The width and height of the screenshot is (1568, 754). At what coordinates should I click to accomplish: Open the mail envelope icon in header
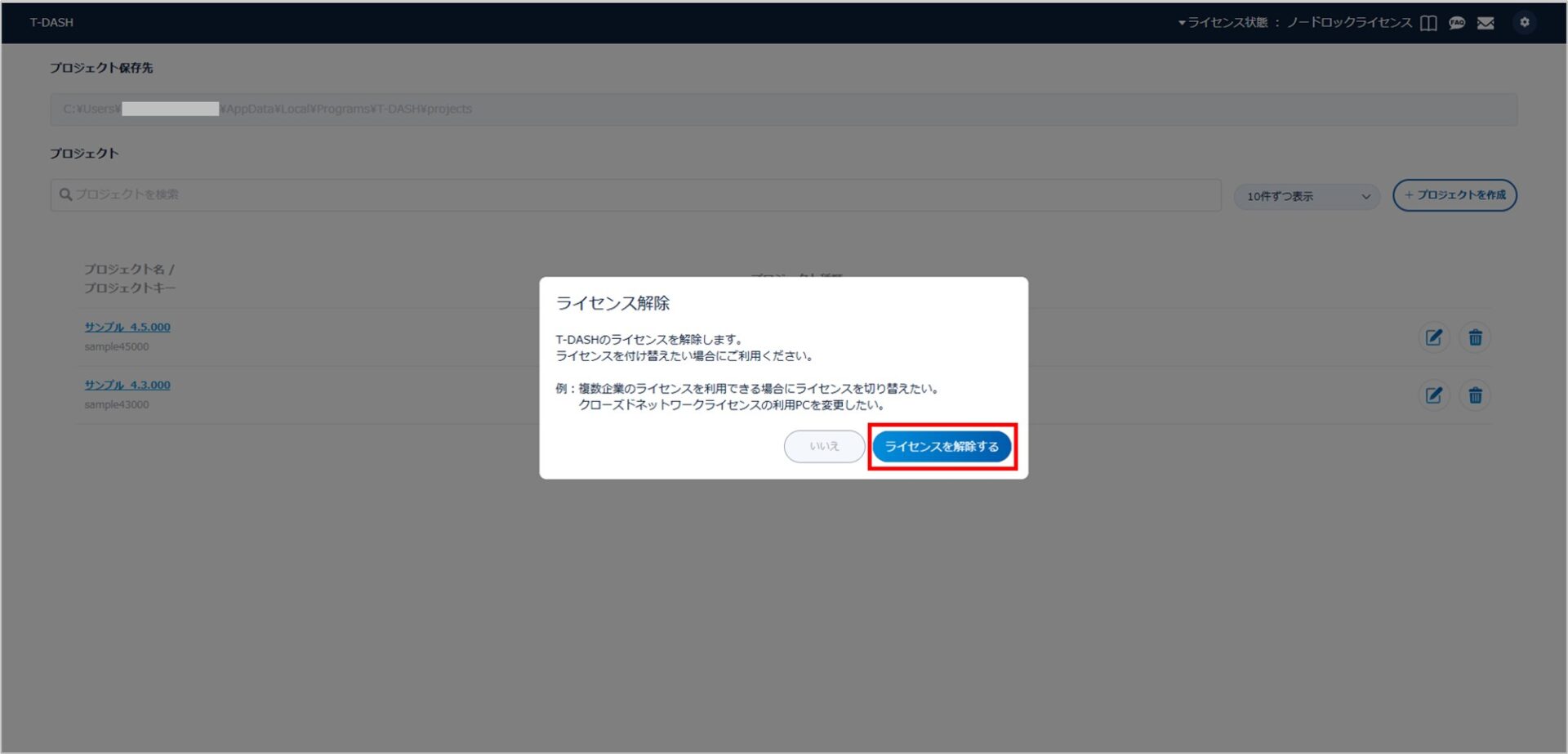tap(1486, 23)
